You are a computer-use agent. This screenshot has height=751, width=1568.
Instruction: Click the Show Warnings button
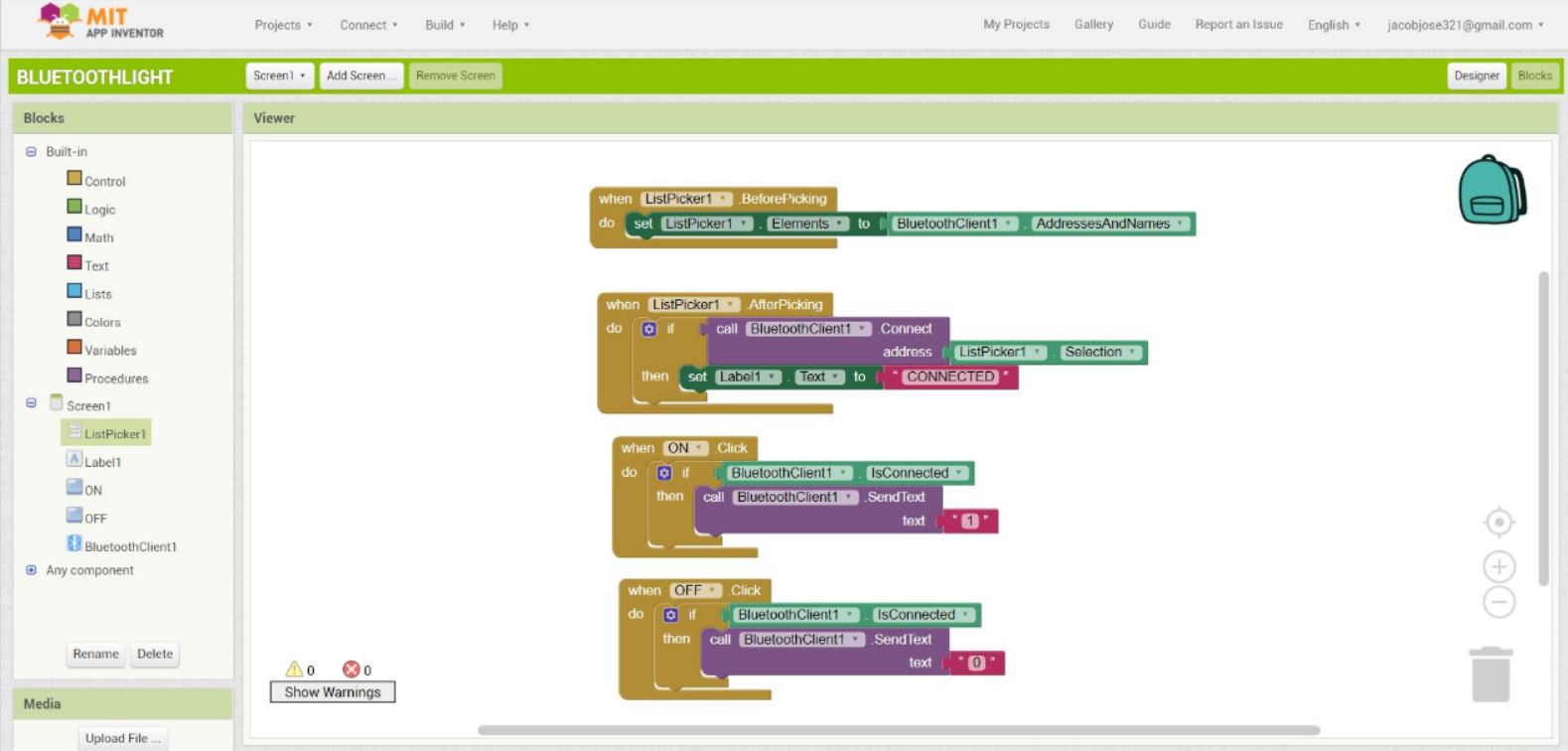tap(333, 691)
